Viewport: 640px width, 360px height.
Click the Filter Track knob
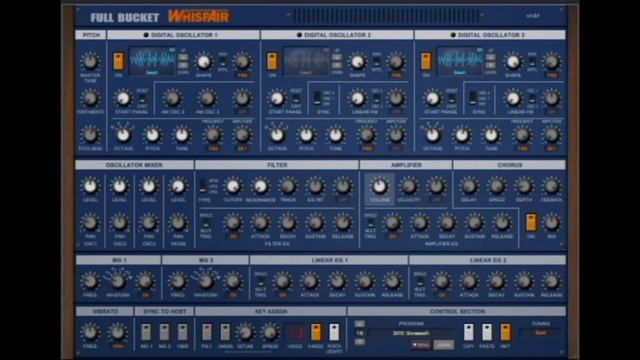[x=288, y=186]
